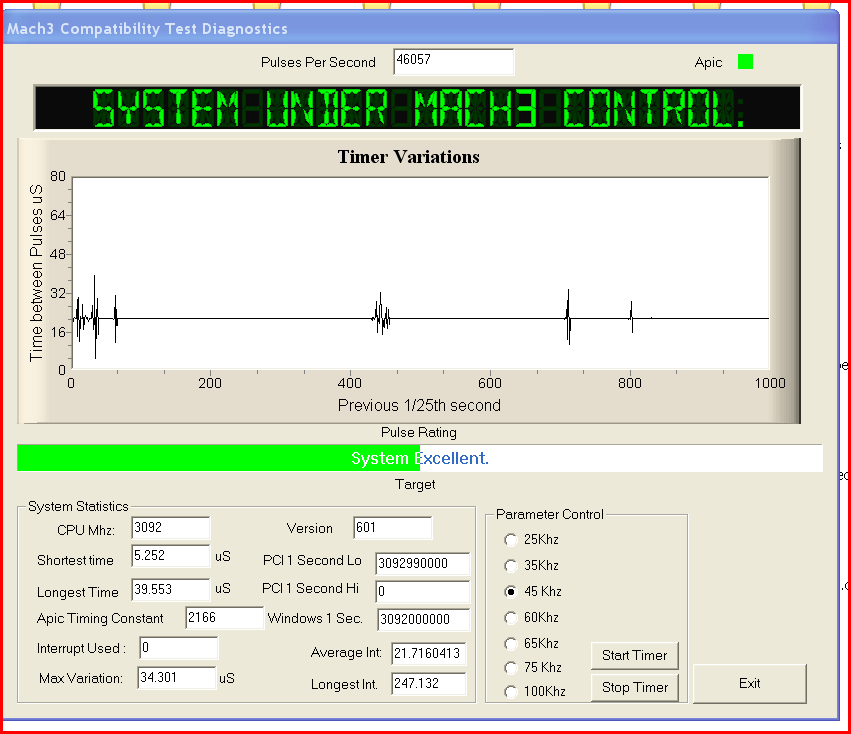Click the SYSTEM UNDER MACH3 CONTROL display
This screenshot has height=734, width=851.
[x=417, y=107]
